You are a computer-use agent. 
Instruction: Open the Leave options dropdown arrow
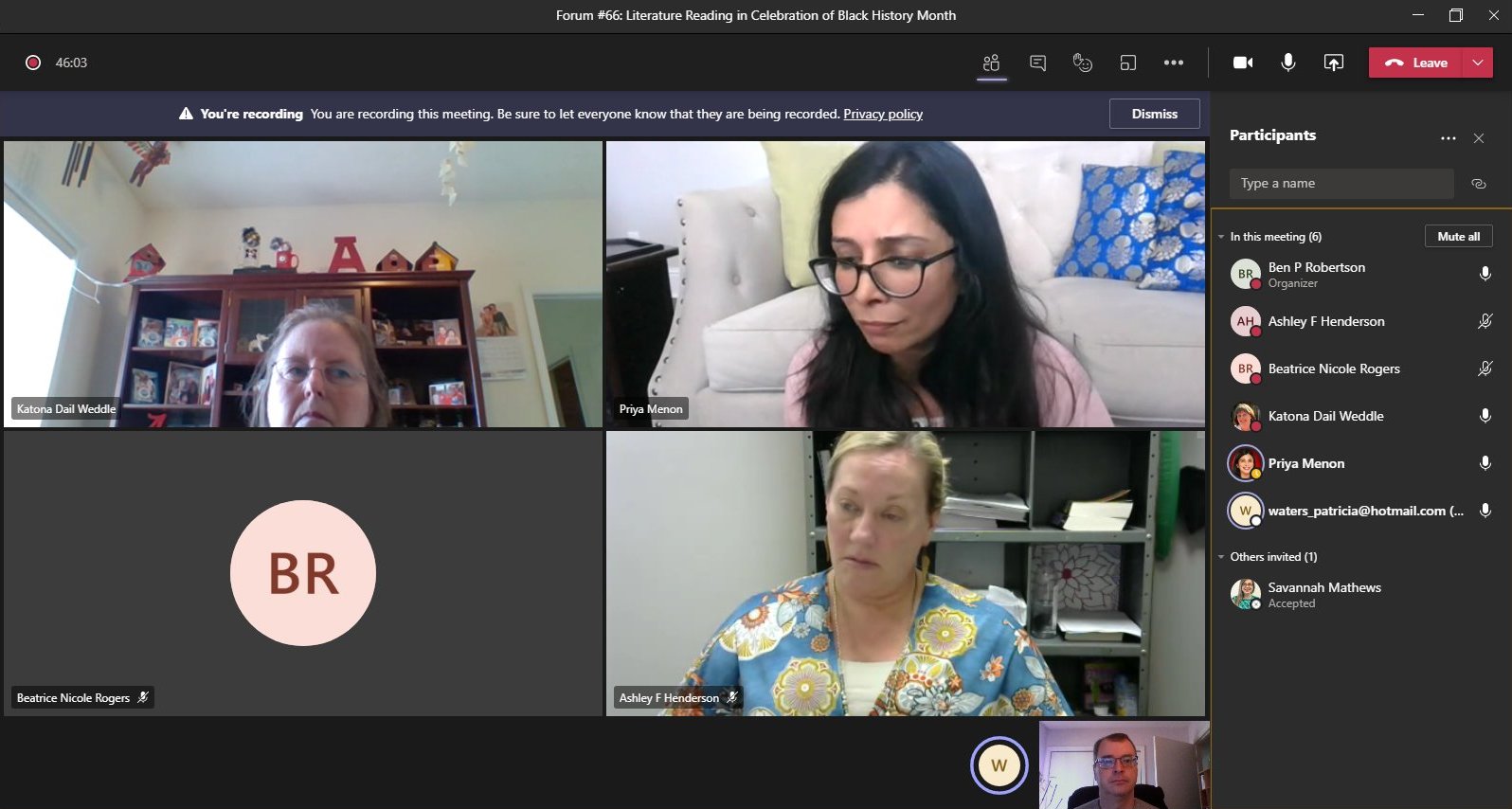1478,63
